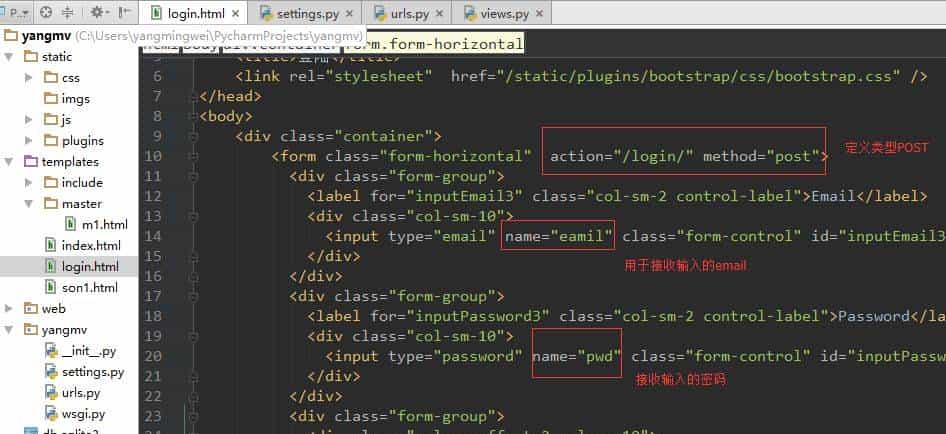Select son1.html in the project tree
The height and width of the screenshot is (434, 946).
coord(90,287)
